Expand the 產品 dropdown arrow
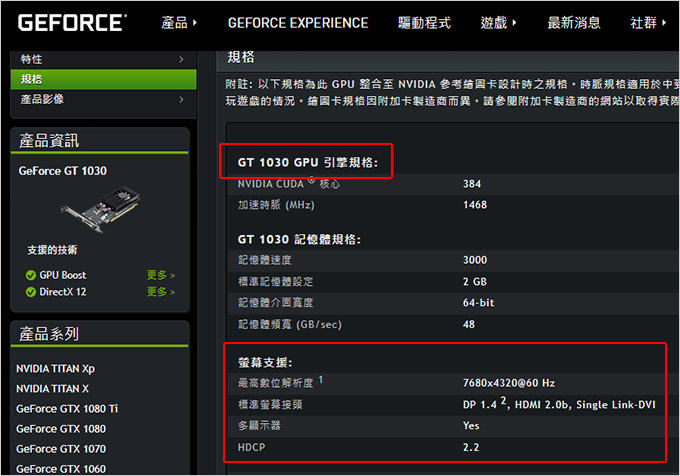 pos(195,23)
